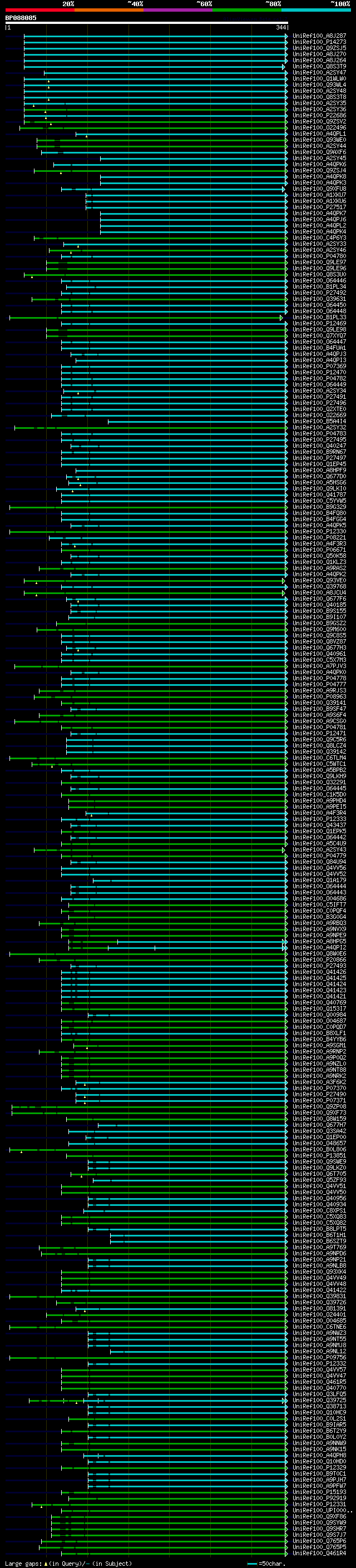Click the arrowhead ending the UniRef100_Q461R4 alignment bar
This screenshot has height=1568, width=356.
pos(286,1554)
